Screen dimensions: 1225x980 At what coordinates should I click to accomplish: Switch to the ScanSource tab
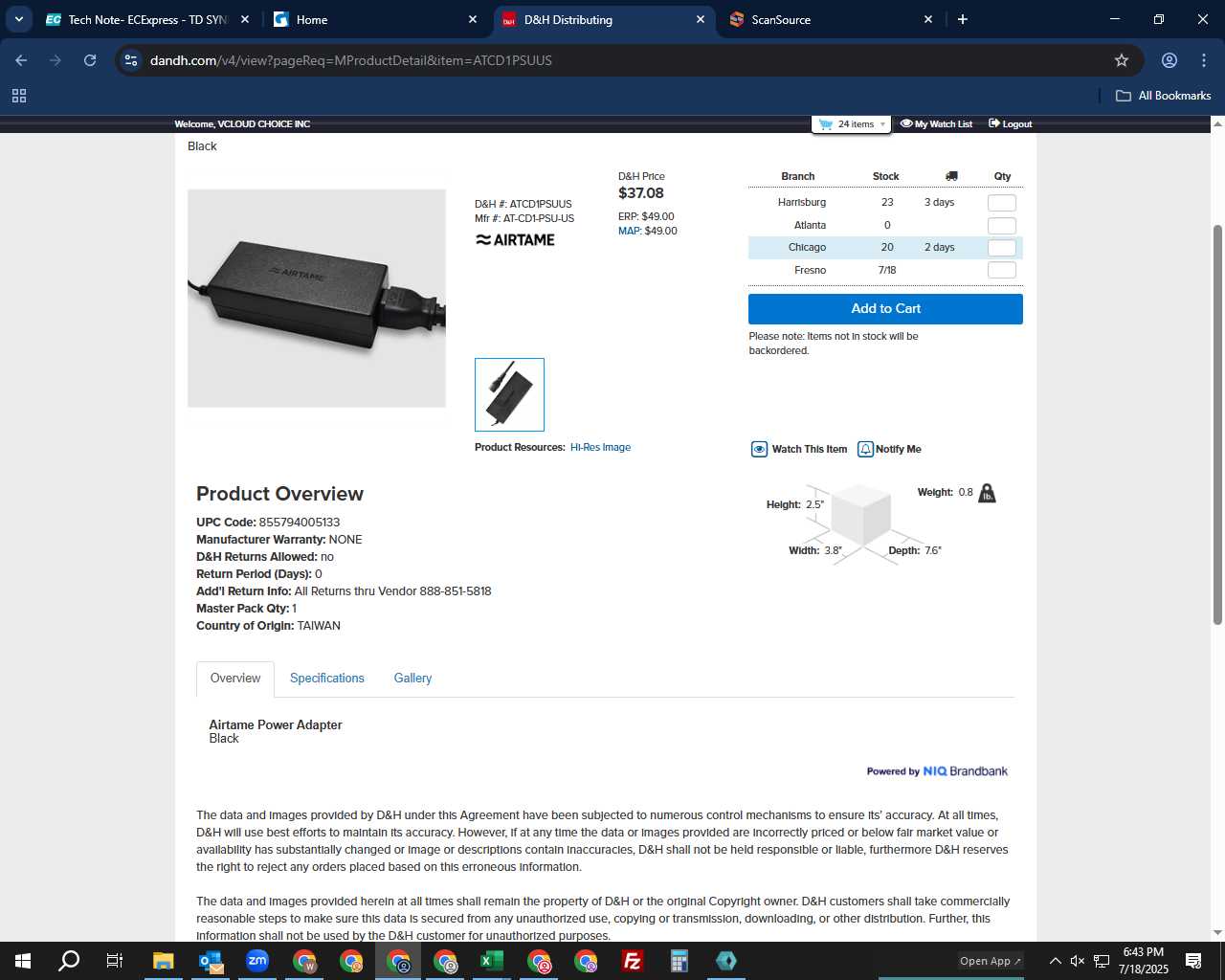click(830, 19)
